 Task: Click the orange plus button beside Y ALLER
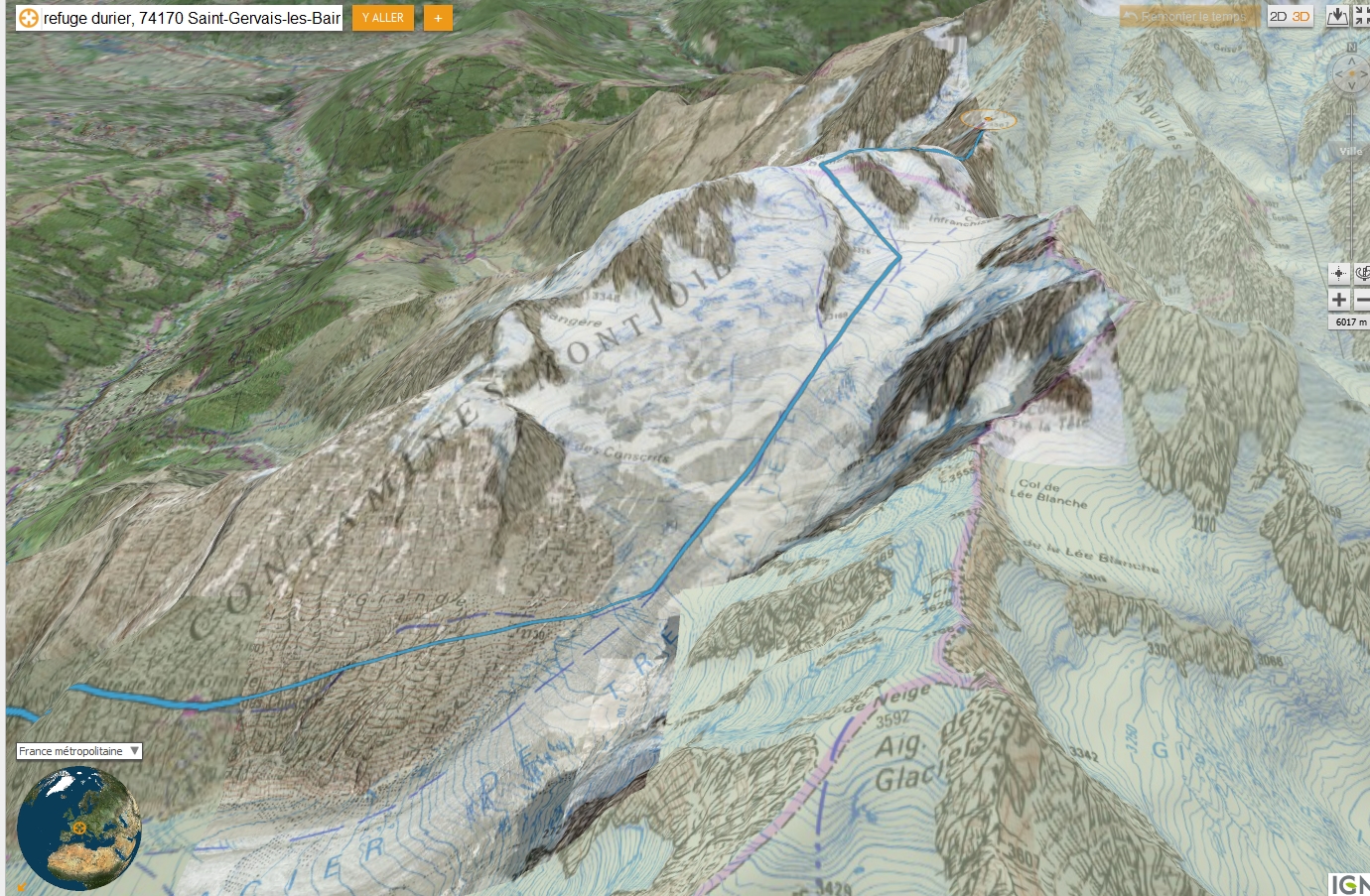tap(438, 18)
